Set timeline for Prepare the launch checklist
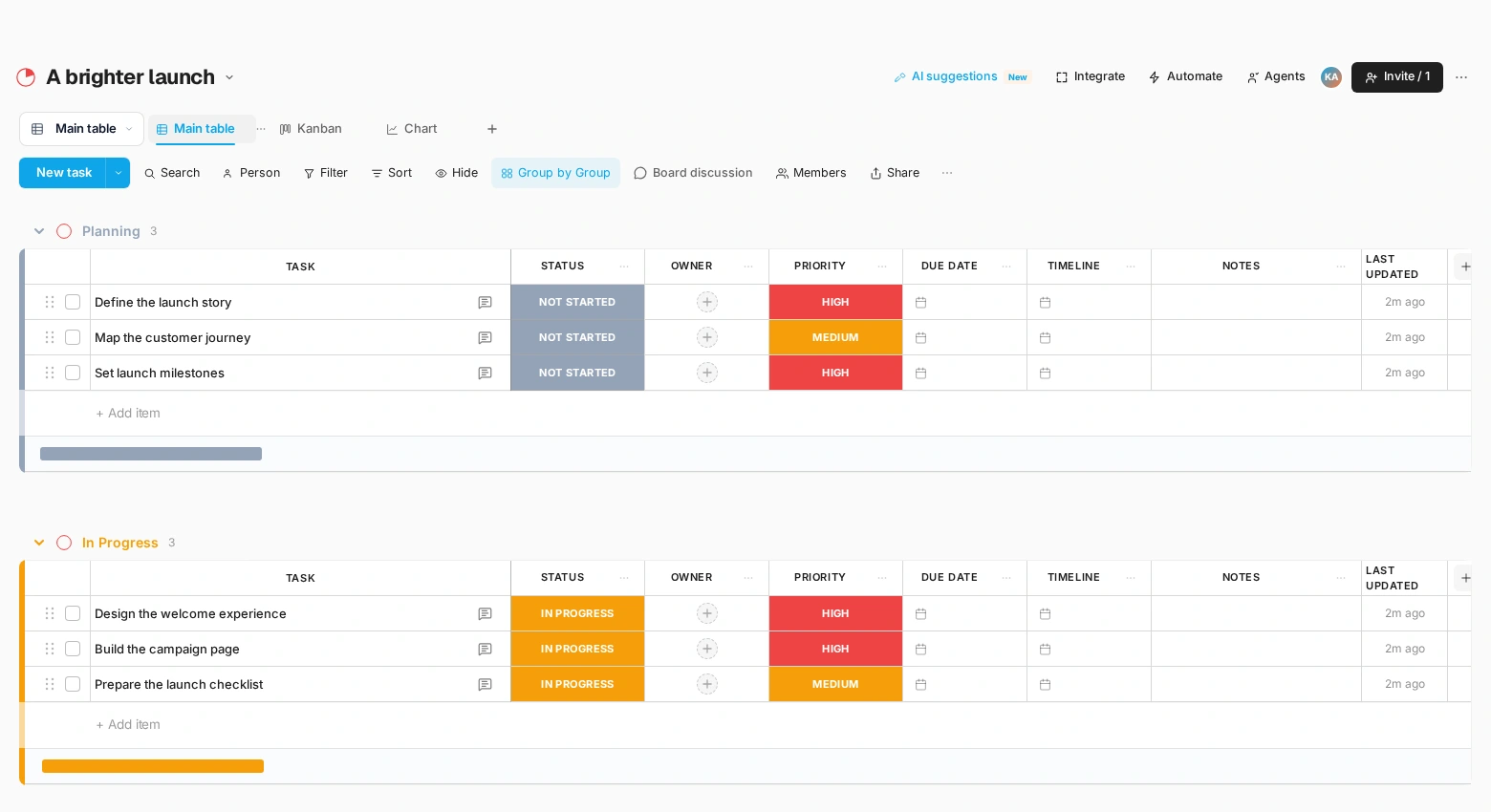1491x812 pixels. 1046,684
